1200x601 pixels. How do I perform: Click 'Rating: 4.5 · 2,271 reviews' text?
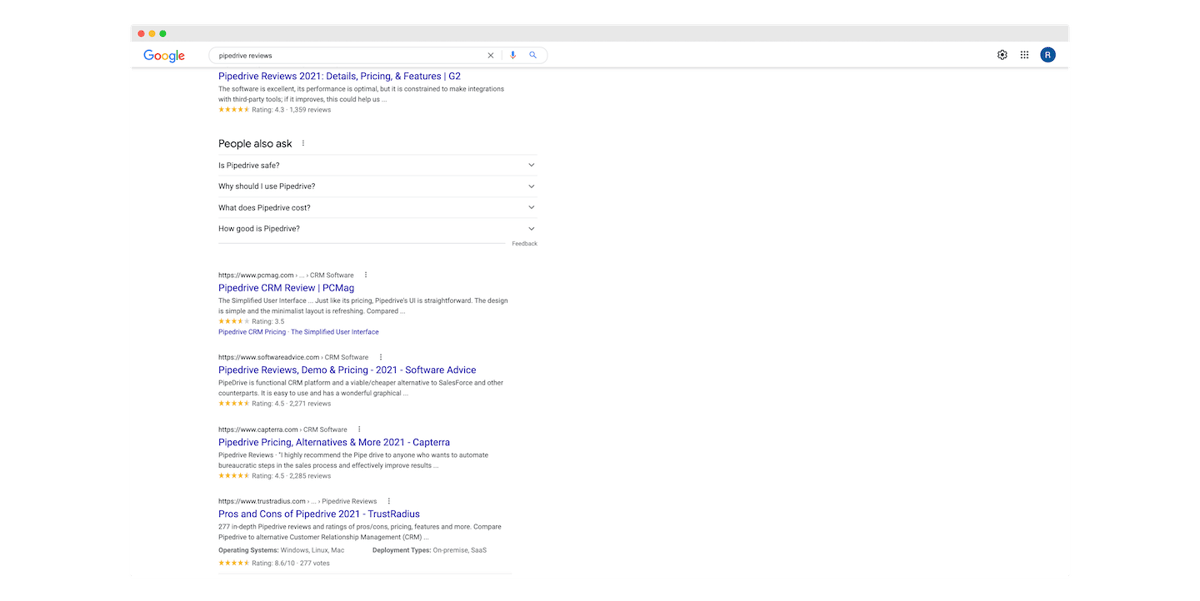click(292, 404)
